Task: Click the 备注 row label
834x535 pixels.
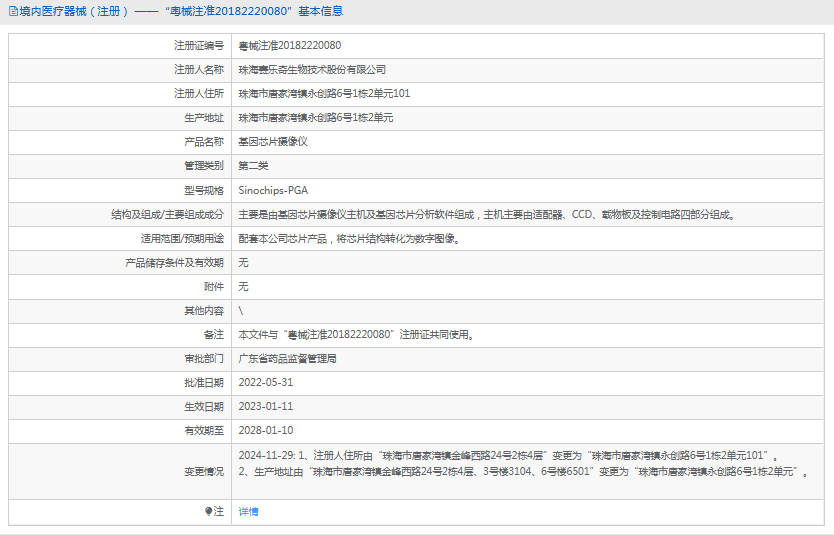Action: (x=214, y=335)
